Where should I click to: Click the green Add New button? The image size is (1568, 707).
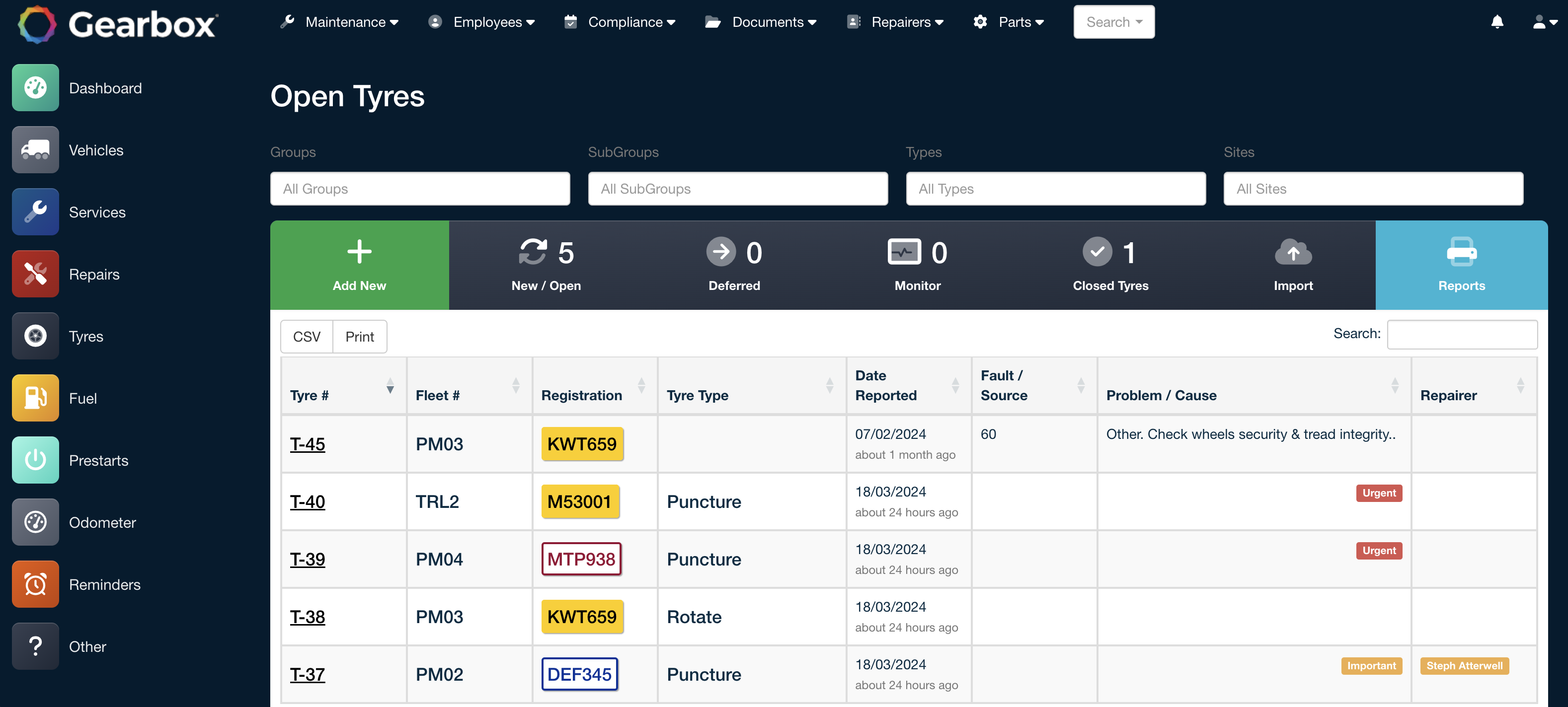pos(359,265)
